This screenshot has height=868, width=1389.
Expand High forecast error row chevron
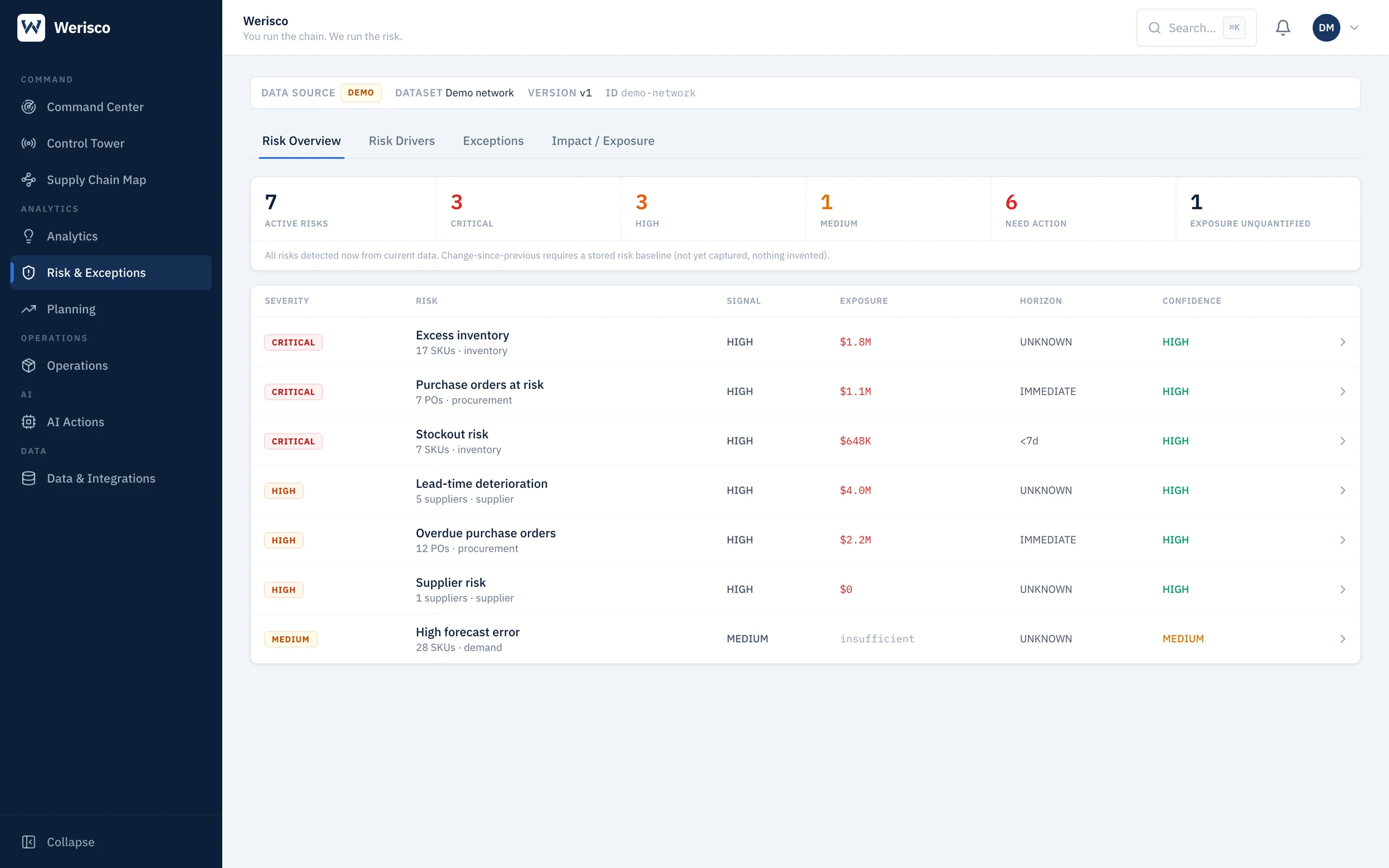pyautogui.click(x=1343, y=639)
